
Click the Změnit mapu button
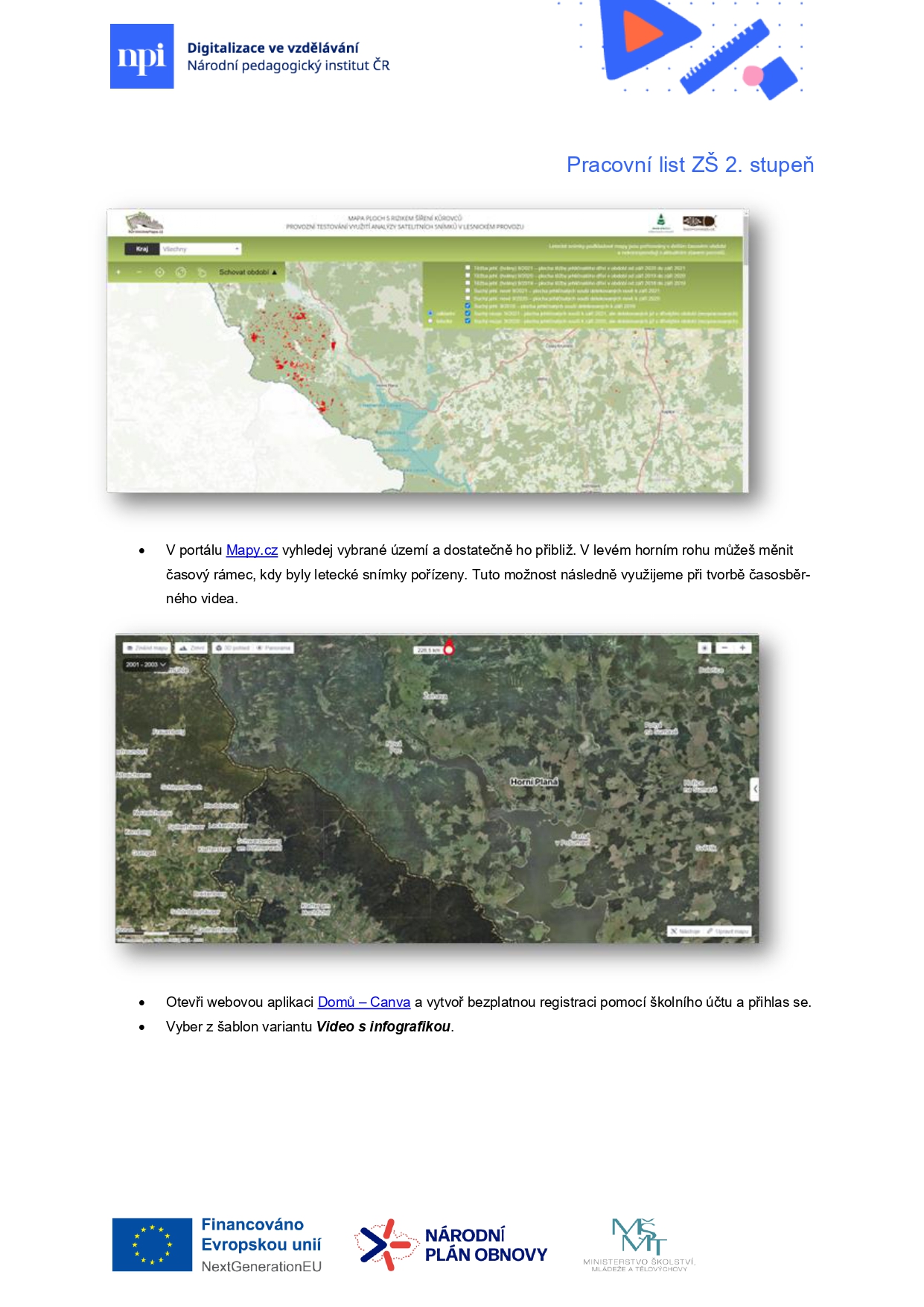click(147, 648)
